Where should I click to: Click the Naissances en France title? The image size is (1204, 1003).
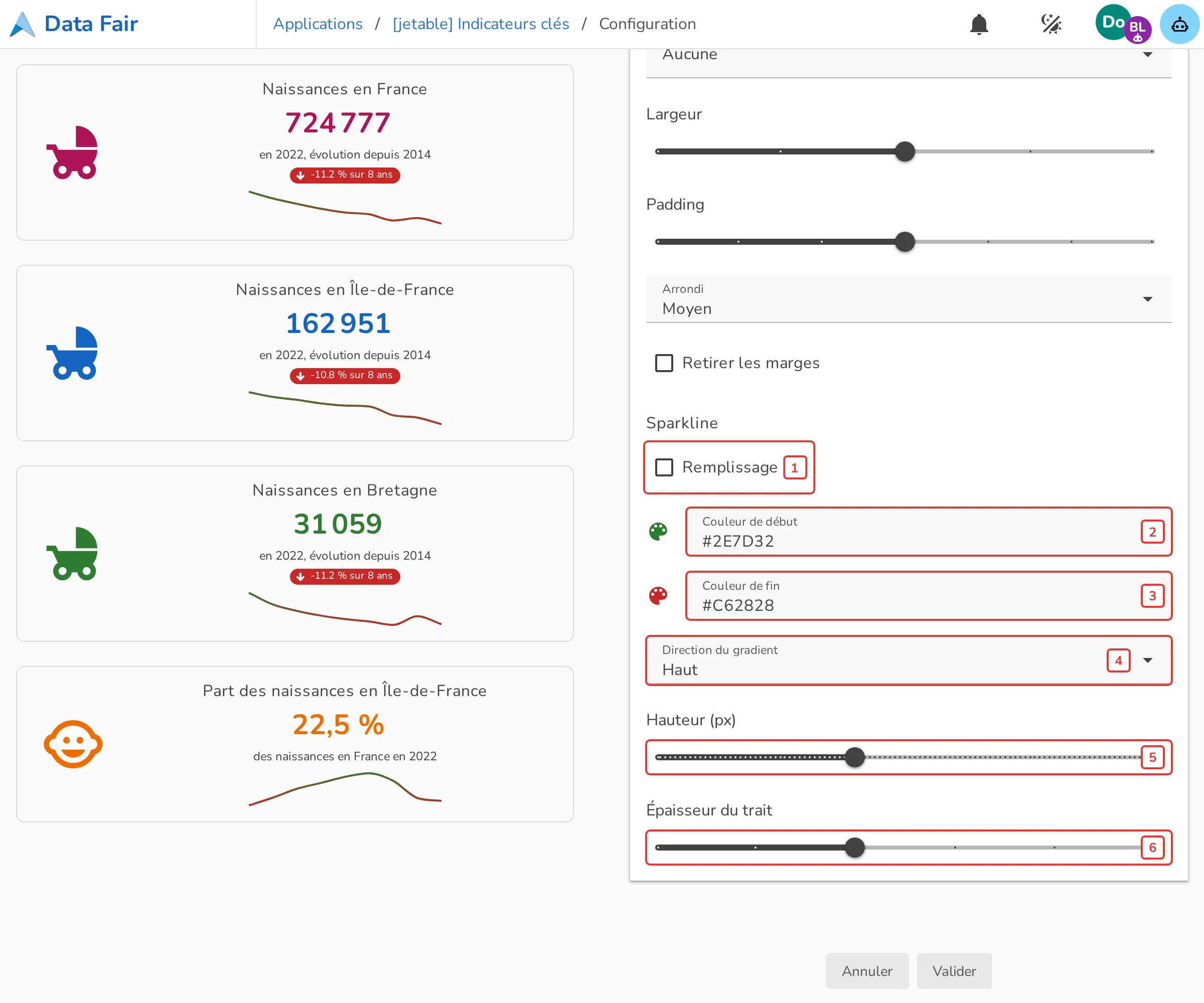coord(345,89)
